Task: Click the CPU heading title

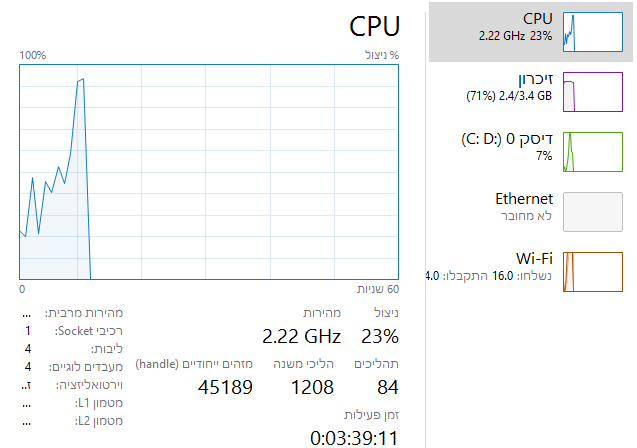Action: click(x=373, y=26)
